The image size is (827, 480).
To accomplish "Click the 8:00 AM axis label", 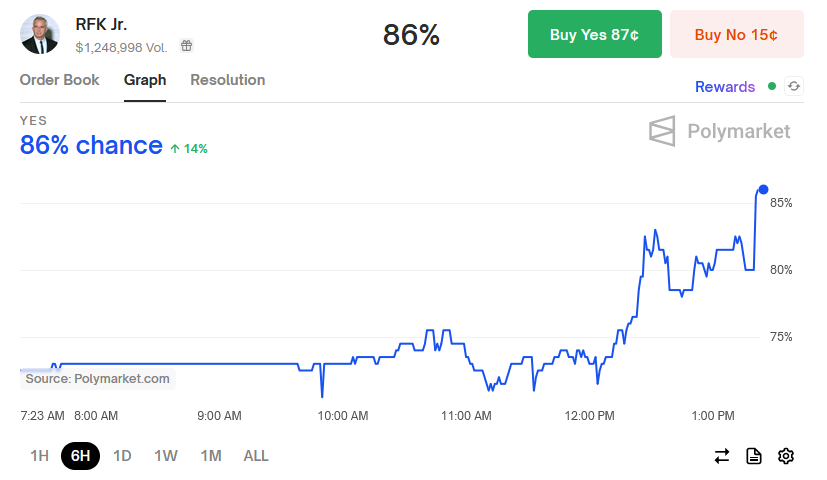I will pyautogui.click(x=96, y=416).
